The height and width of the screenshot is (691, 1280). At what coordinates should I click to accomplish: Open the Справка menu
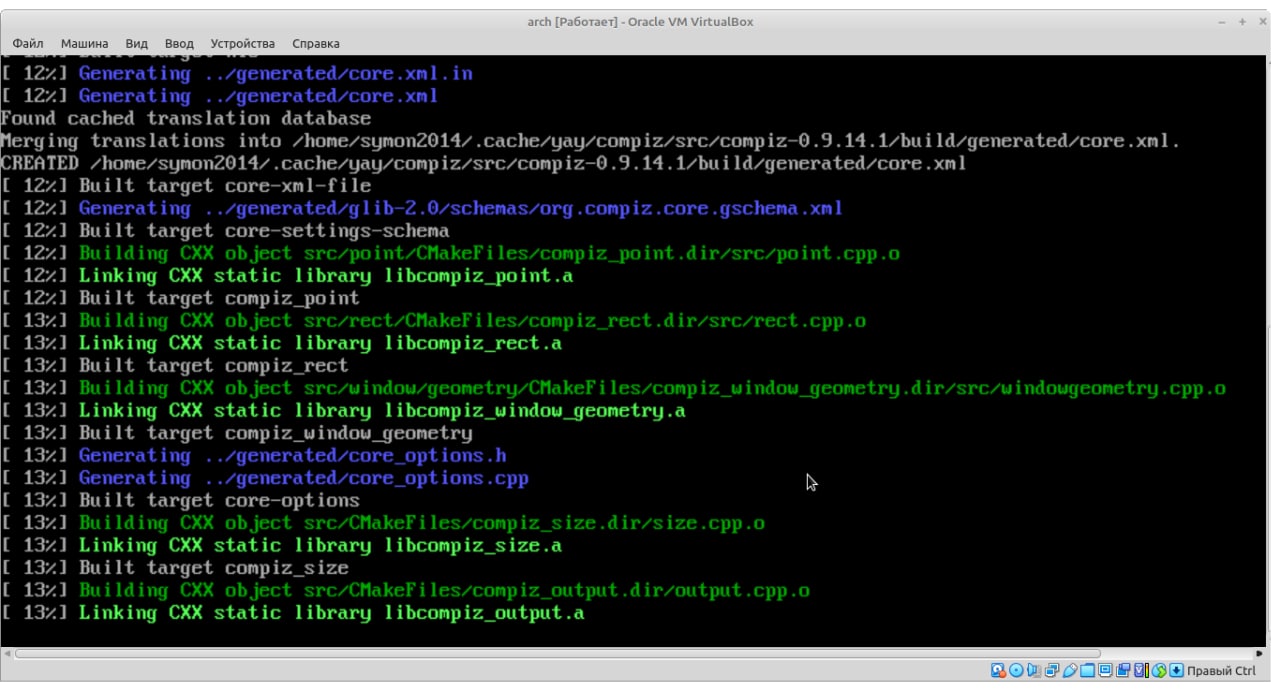coord(316,44)
